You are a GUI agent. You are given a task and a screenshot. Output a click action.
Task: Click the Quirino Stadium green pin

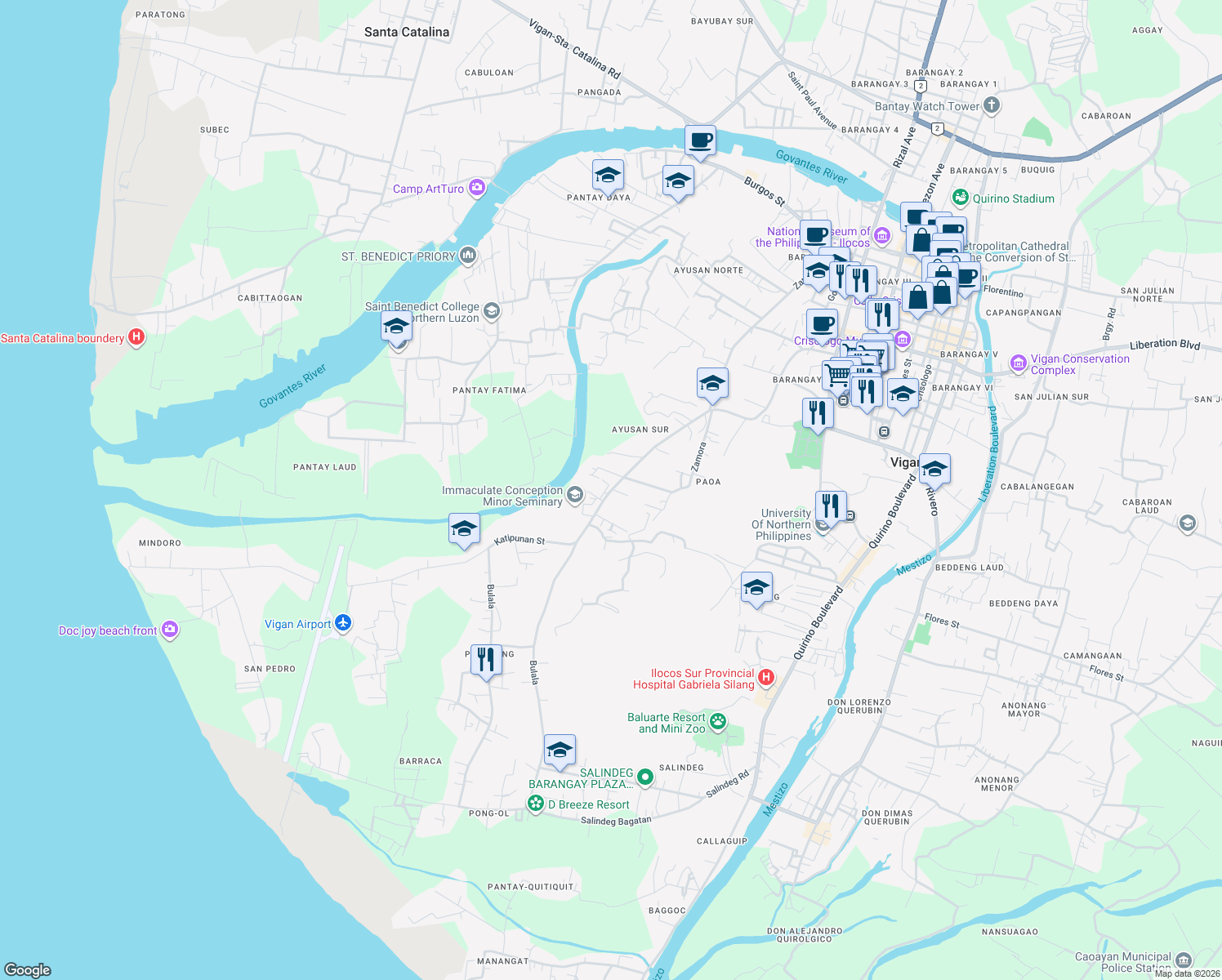point(961,198)
